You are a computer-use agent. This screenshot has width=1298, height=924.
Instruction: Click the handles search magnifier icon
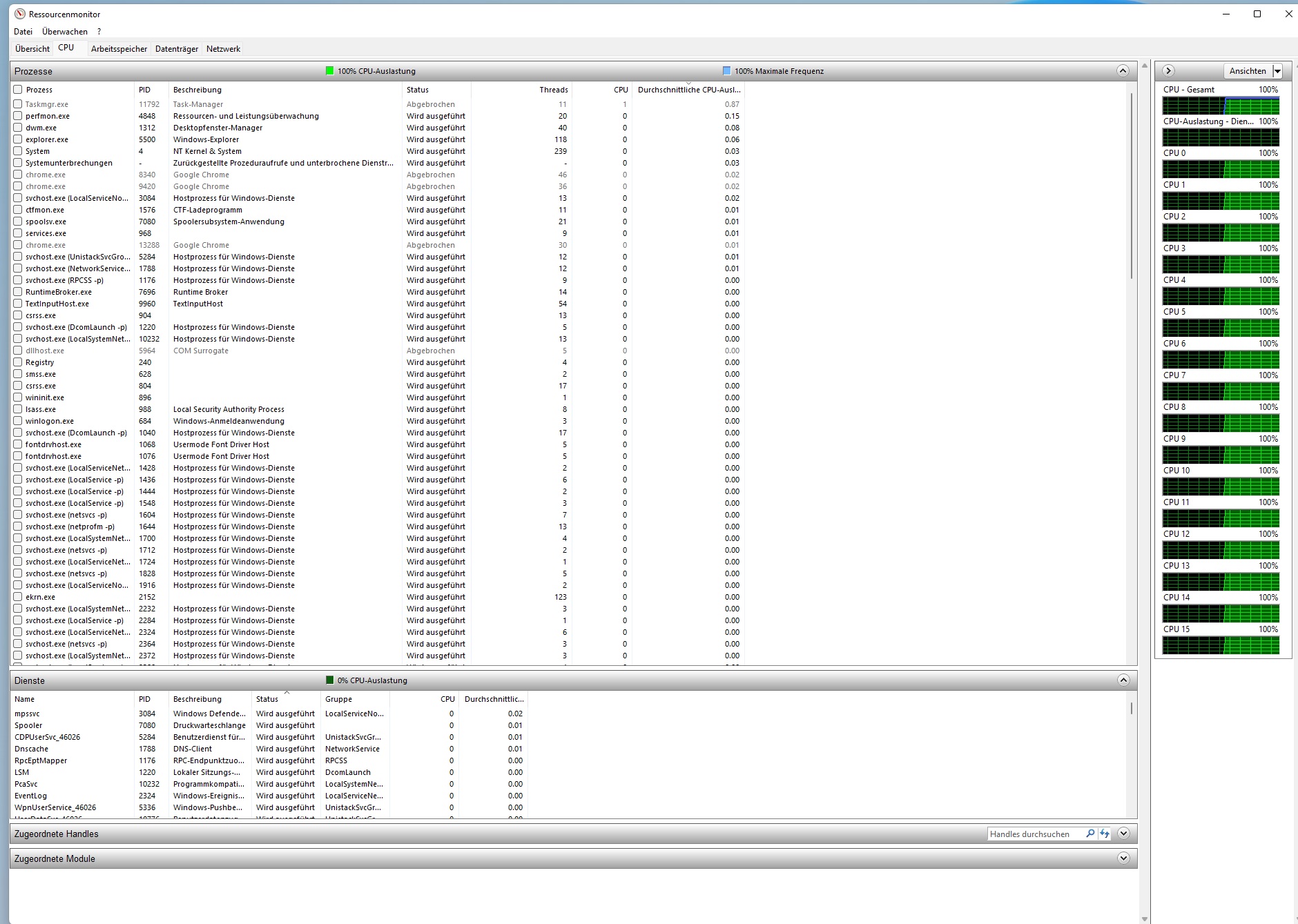pos(1090,834)
